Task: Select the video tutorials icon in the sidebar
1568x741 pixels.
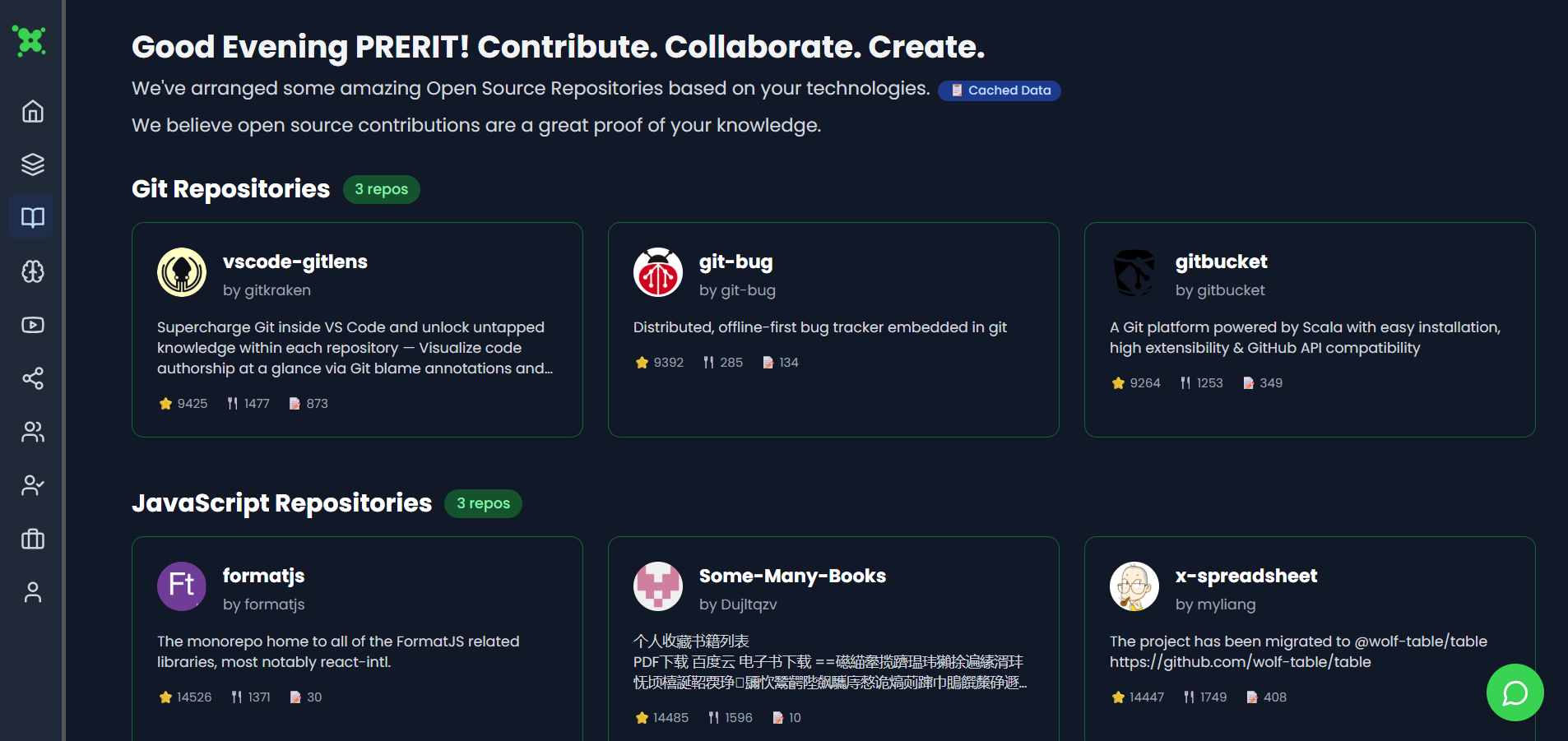Action: pos(31,325)
